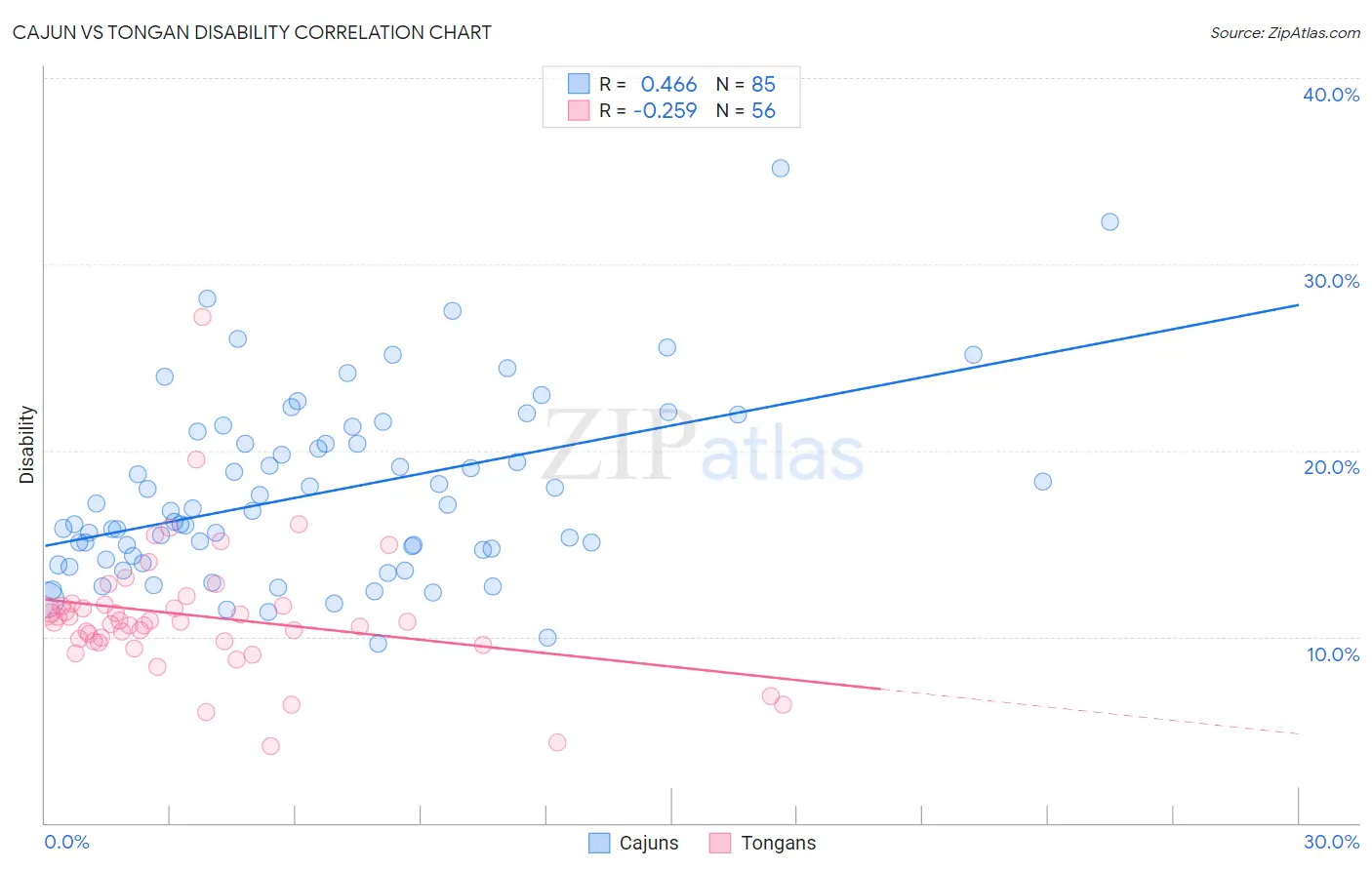The height and width of the screenshot is (870, 1372).
Task: Click the highest blue Cajun data point
Action: tap(781, 168)
